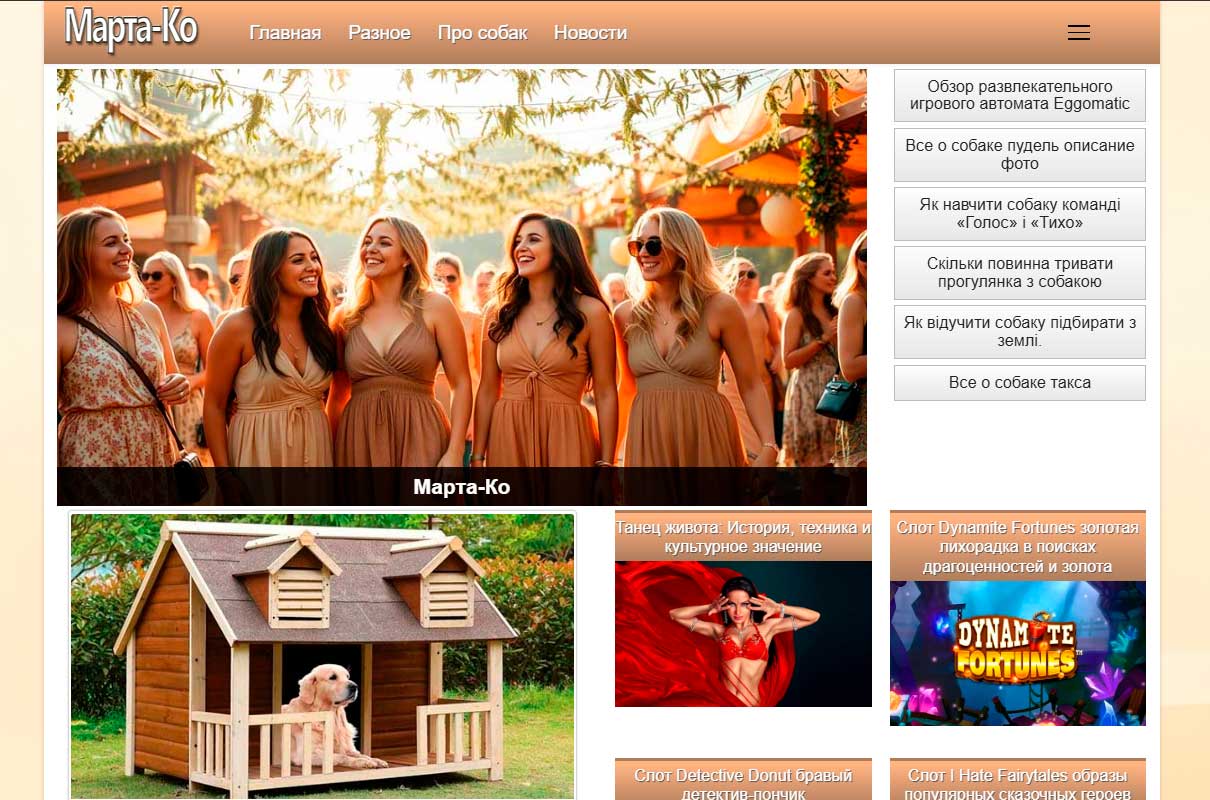Open the «Танец живота» article title
Viewport: 1210px width, 800px height.
[743, 537]
